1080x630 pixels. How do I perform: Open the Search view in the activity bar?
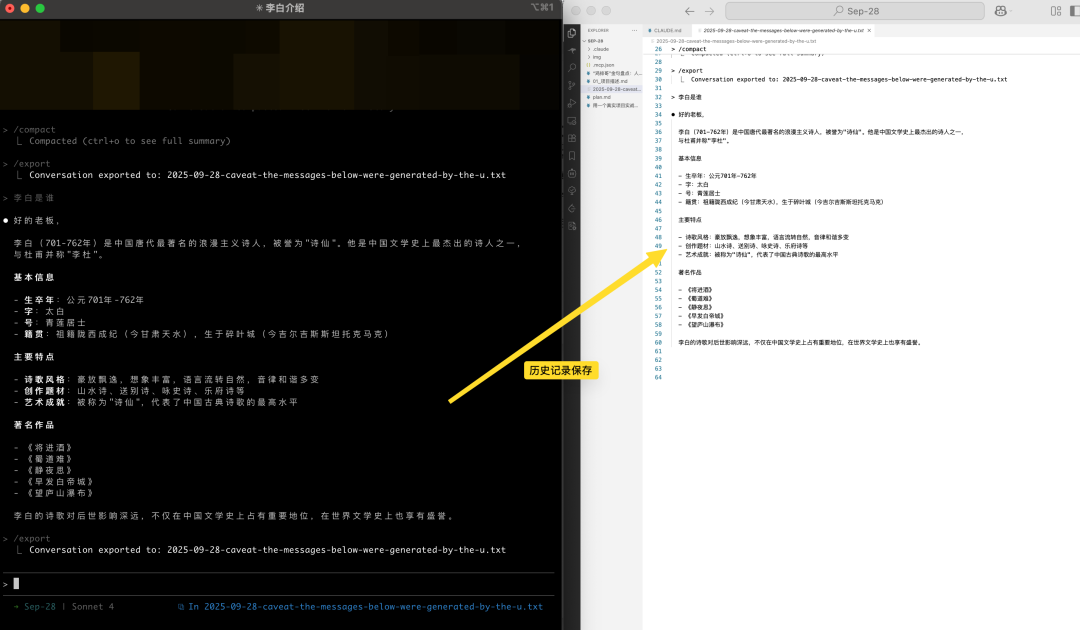pos(572,68)
